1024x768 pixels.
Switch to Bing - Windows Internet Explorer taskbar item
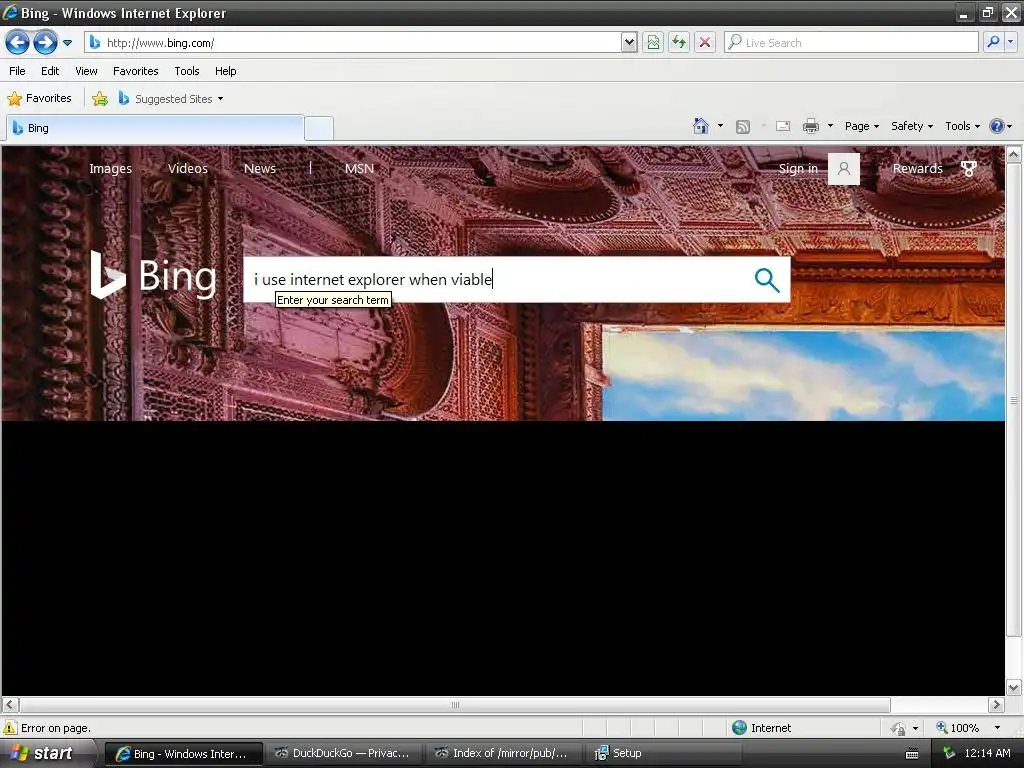click(x=184, y=754)
